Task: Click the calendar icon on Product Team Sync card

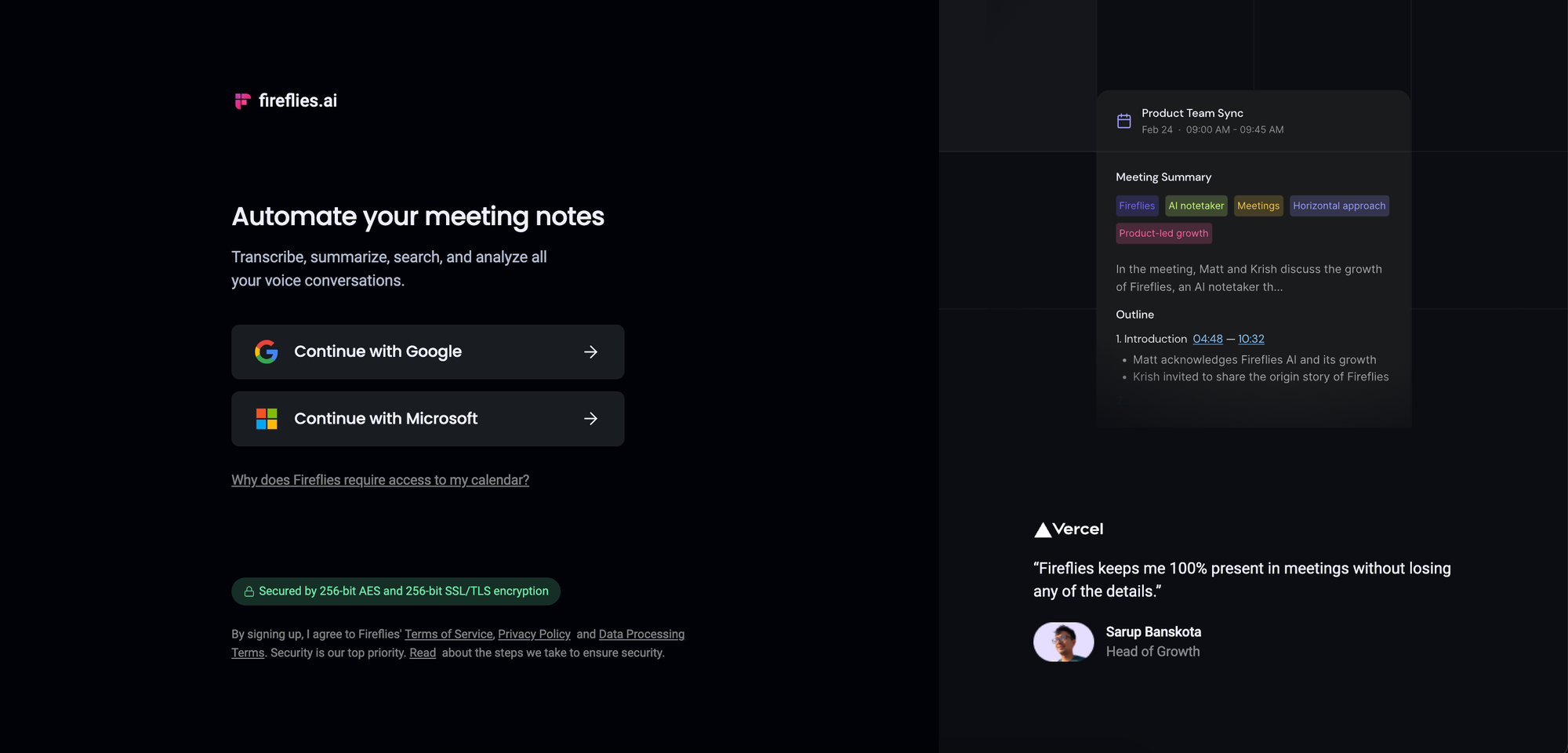Action: click(x=1123, y=120)
